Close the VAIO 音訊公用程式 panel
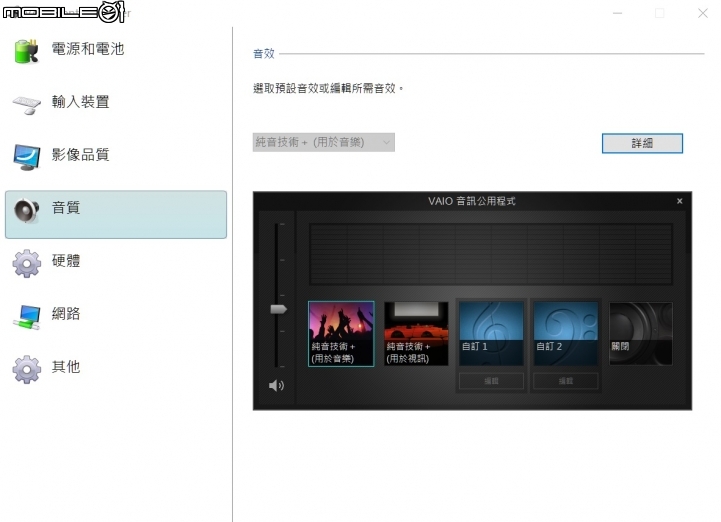Image resolution: width=721 pixels, height=522 pixels. click(680, 201)
